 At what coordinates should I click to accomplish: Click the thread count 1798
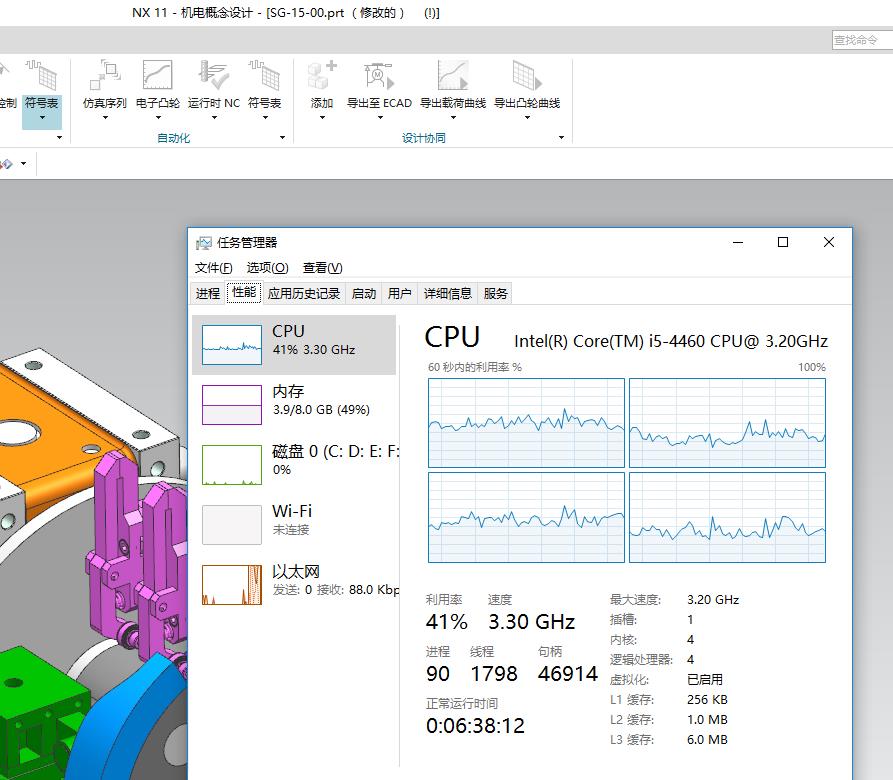[x=494, y=674]
